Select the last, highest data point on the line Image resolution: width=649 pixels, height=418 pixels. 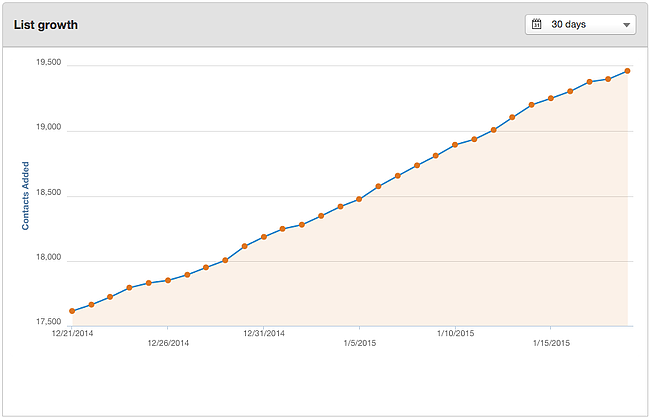(x=627, y=71)
